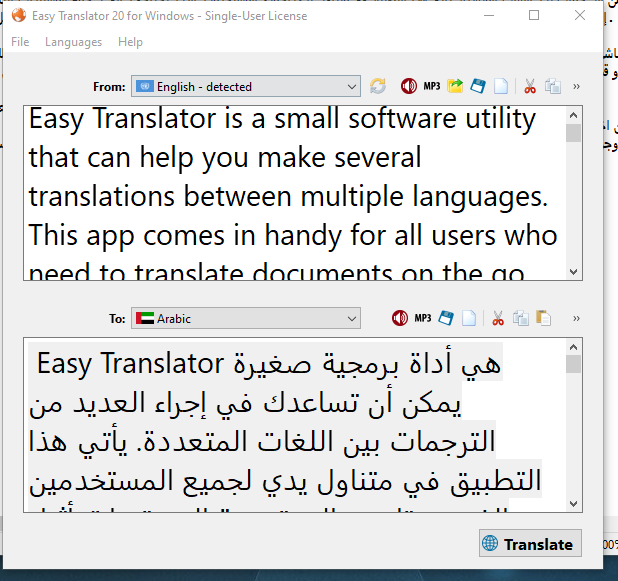618x581 pixels.
Task: Click translation scrollbar down arrow
Action: (x=573, y=504)
